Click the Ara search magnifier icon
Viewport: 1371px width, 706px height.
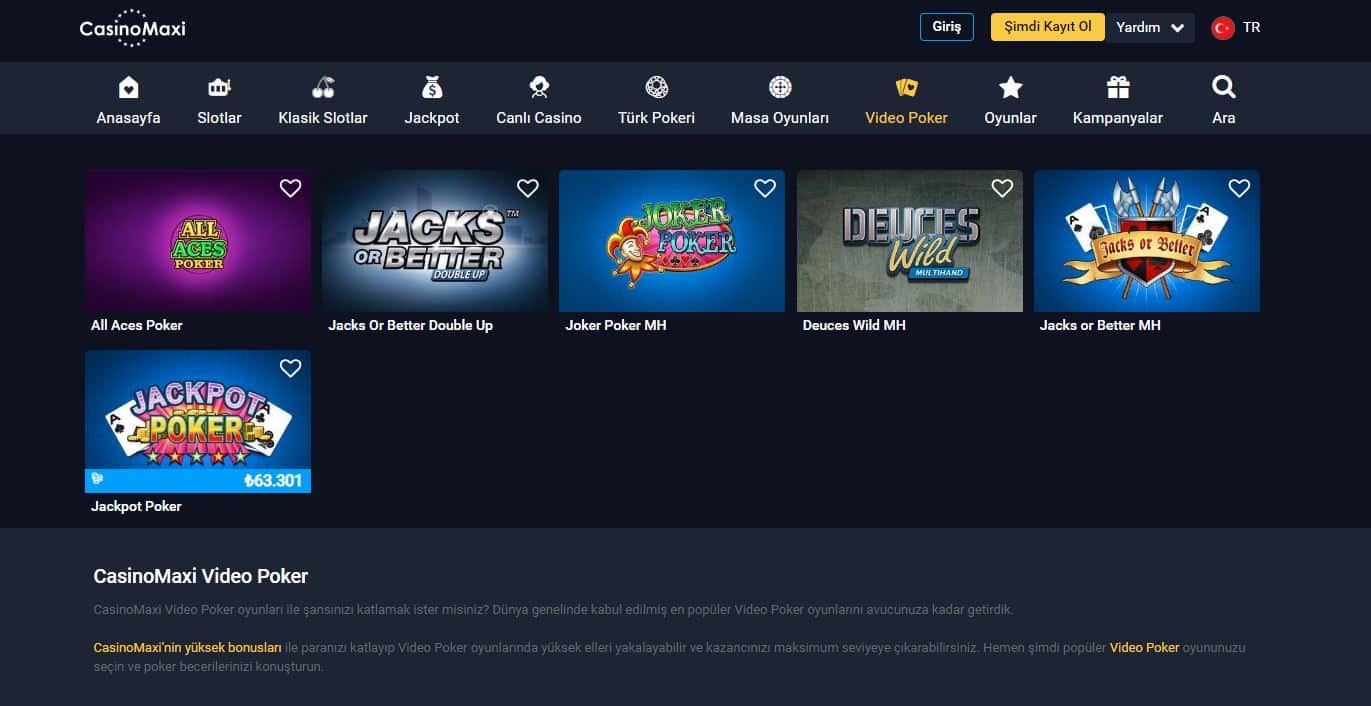click(x=1224, y=87)
